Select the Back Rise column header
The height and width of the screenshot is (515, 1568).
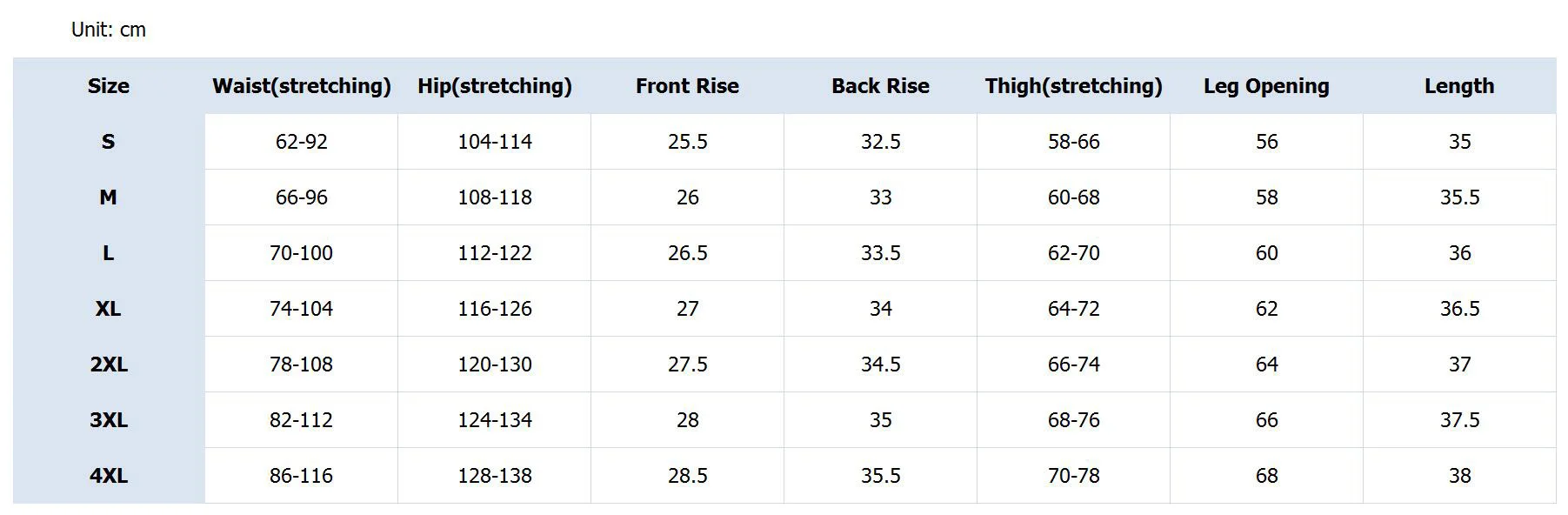(880, 86)
